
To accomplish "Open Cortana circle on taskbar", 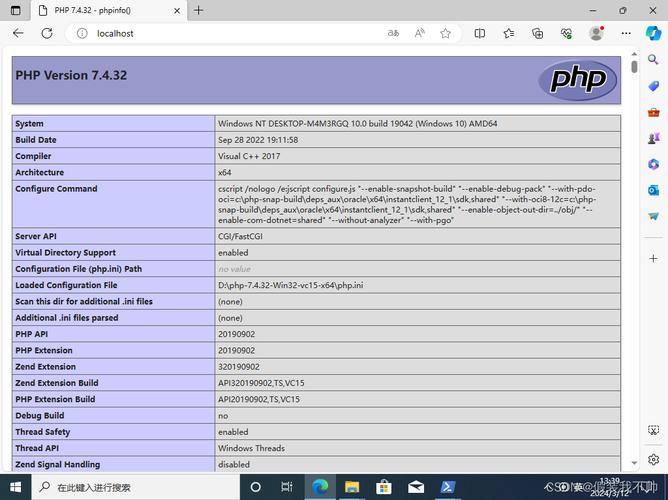I will (255, 487).
